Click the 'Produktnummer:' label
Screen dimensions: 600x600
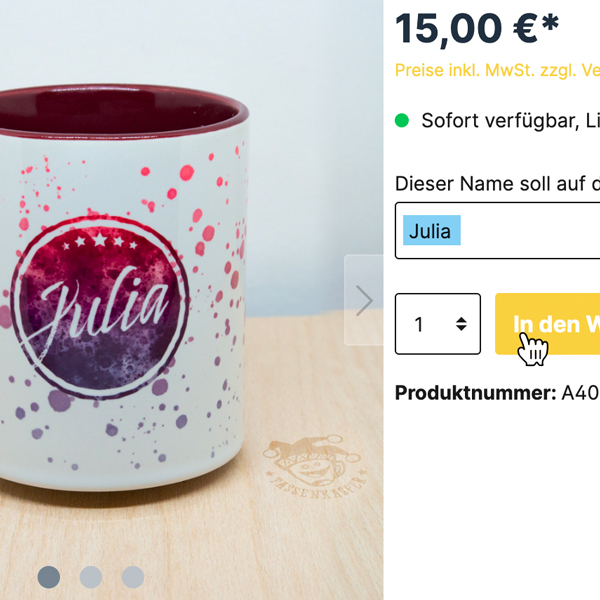[x=475, y=393]
